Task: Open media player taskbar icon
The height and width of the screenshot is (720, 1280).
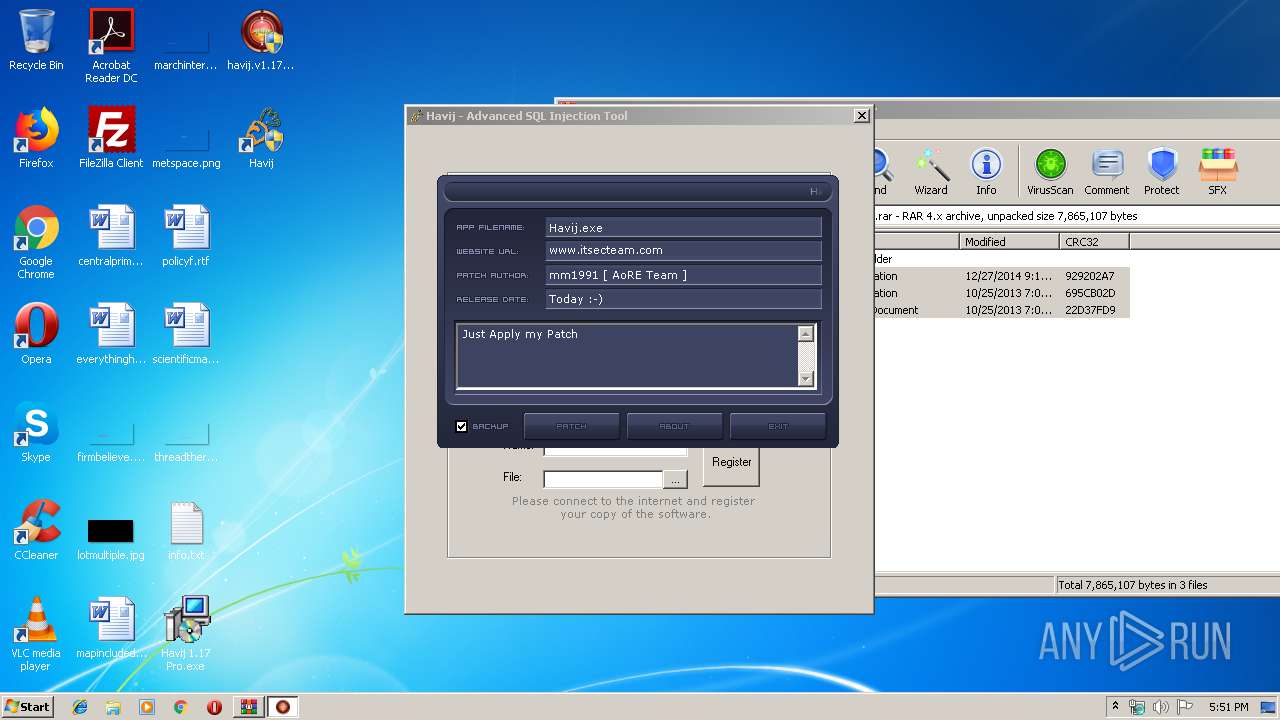Action: point(147,707)
